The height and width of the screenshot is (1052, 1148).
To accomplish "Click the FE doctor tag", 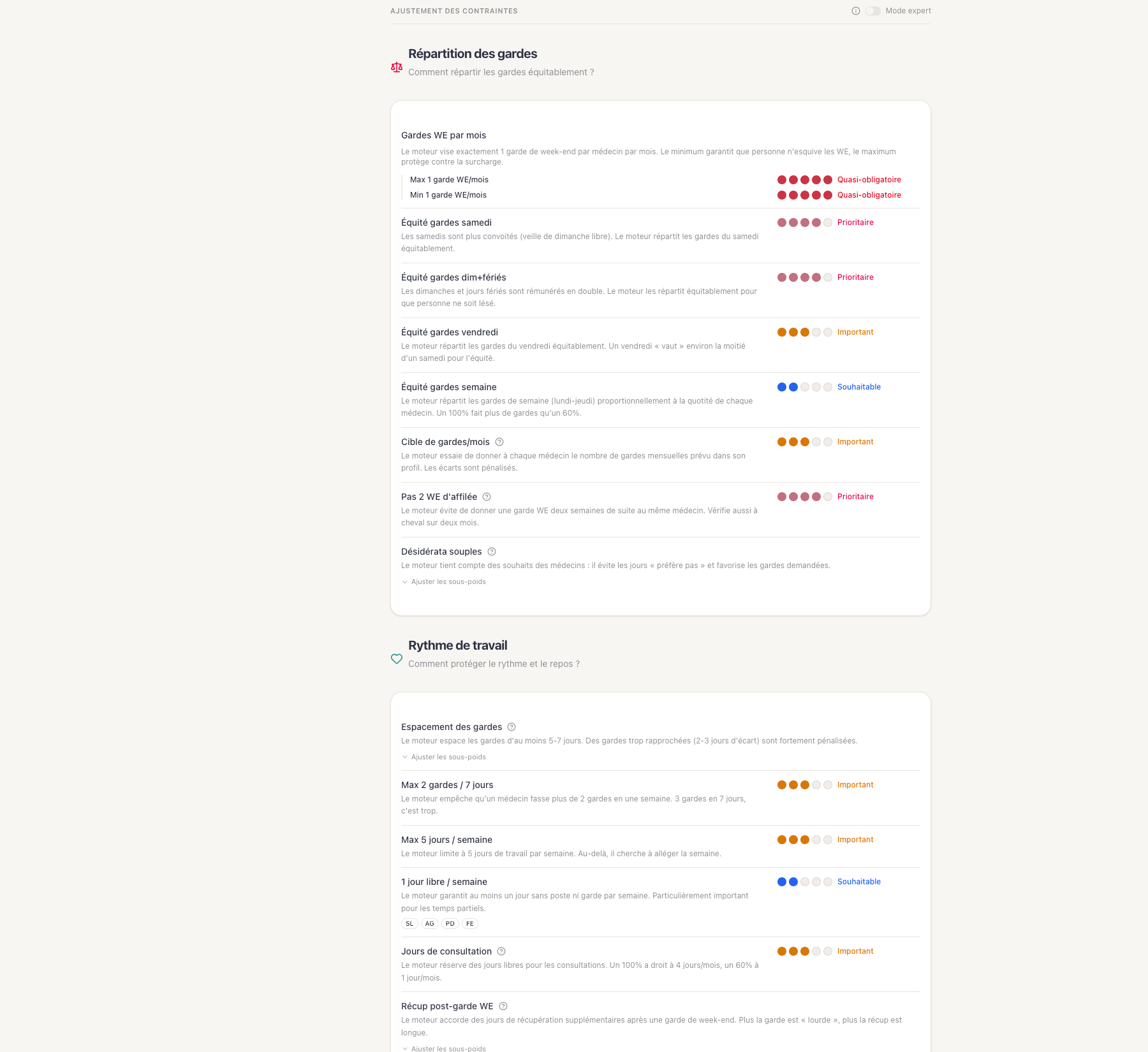I will click(470, 923).
